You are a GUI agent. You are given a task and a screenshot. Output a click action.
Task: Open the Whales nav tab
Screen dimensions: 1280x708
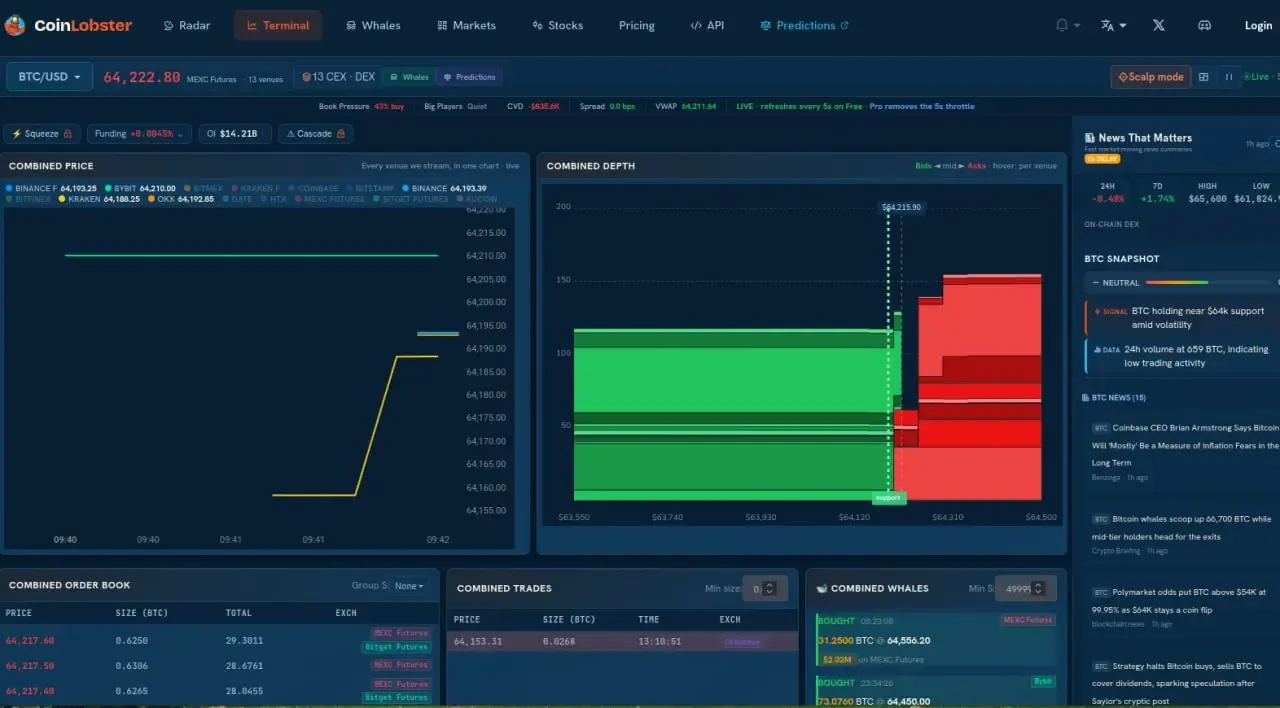coord(373,25)
